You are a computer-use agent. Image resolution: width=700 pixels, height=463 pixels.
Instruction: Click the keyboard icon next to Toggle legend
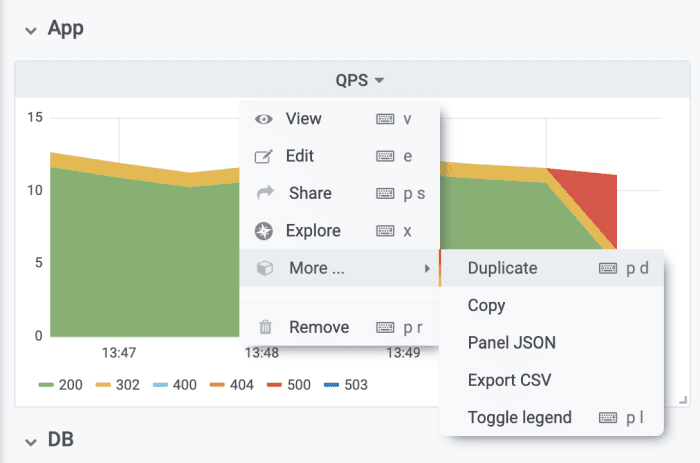click(608, 417)
